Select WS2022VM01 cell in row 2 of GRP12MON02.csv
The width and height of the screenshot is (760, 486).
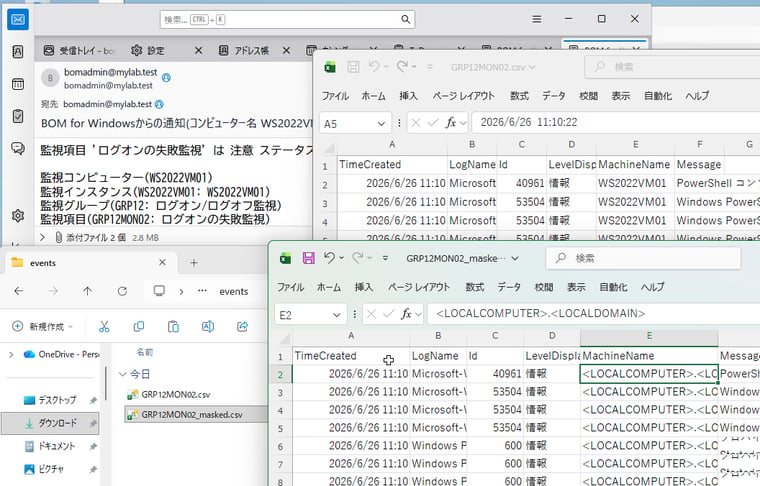tap(635, 183)
